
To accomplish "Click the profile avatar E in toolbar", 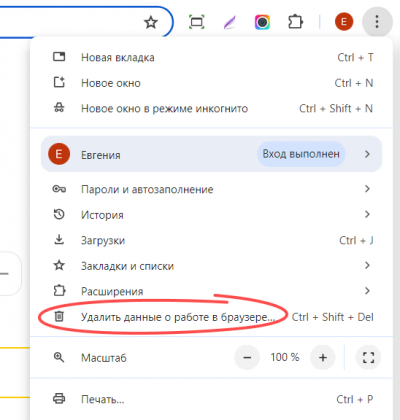I will click(x=344, y=22).
